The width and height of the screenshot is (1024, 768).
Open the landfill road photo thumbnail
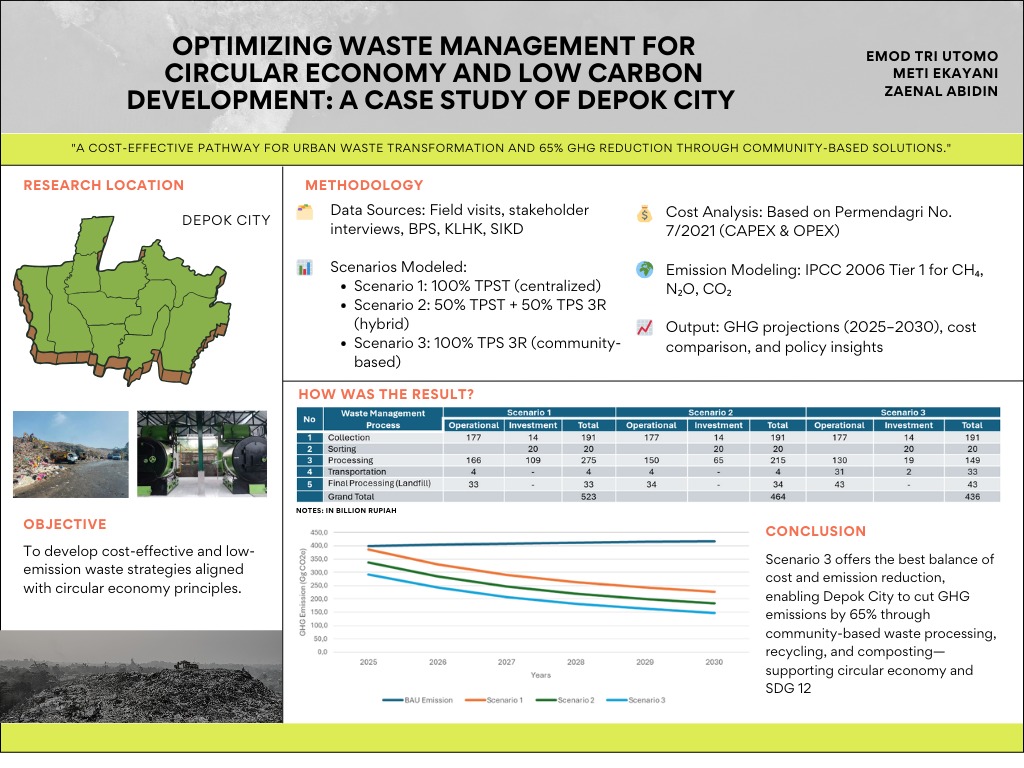pos(71,453)
